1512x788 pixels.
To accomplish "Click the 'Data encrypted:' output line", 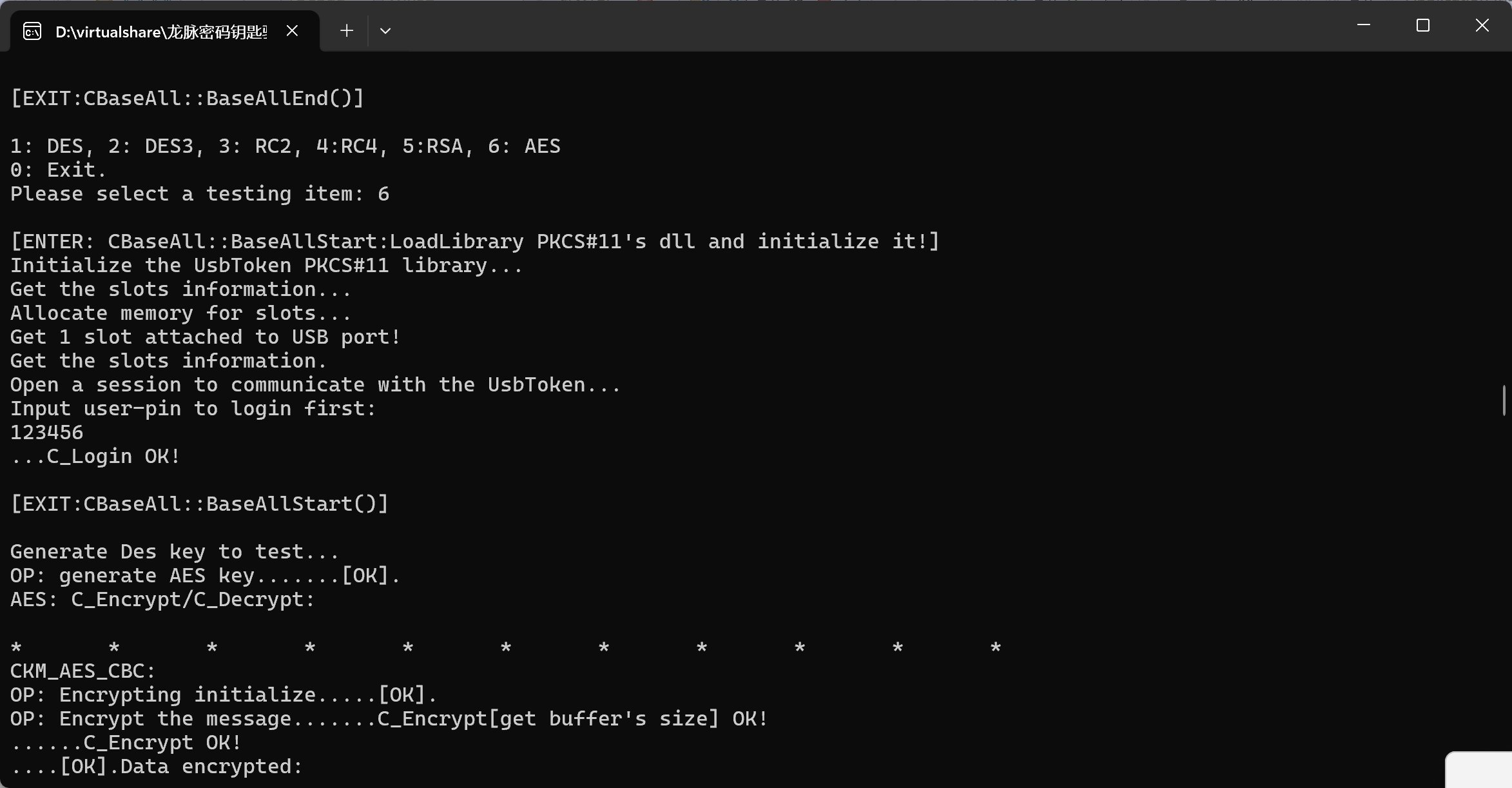I will tap(157, 766).
